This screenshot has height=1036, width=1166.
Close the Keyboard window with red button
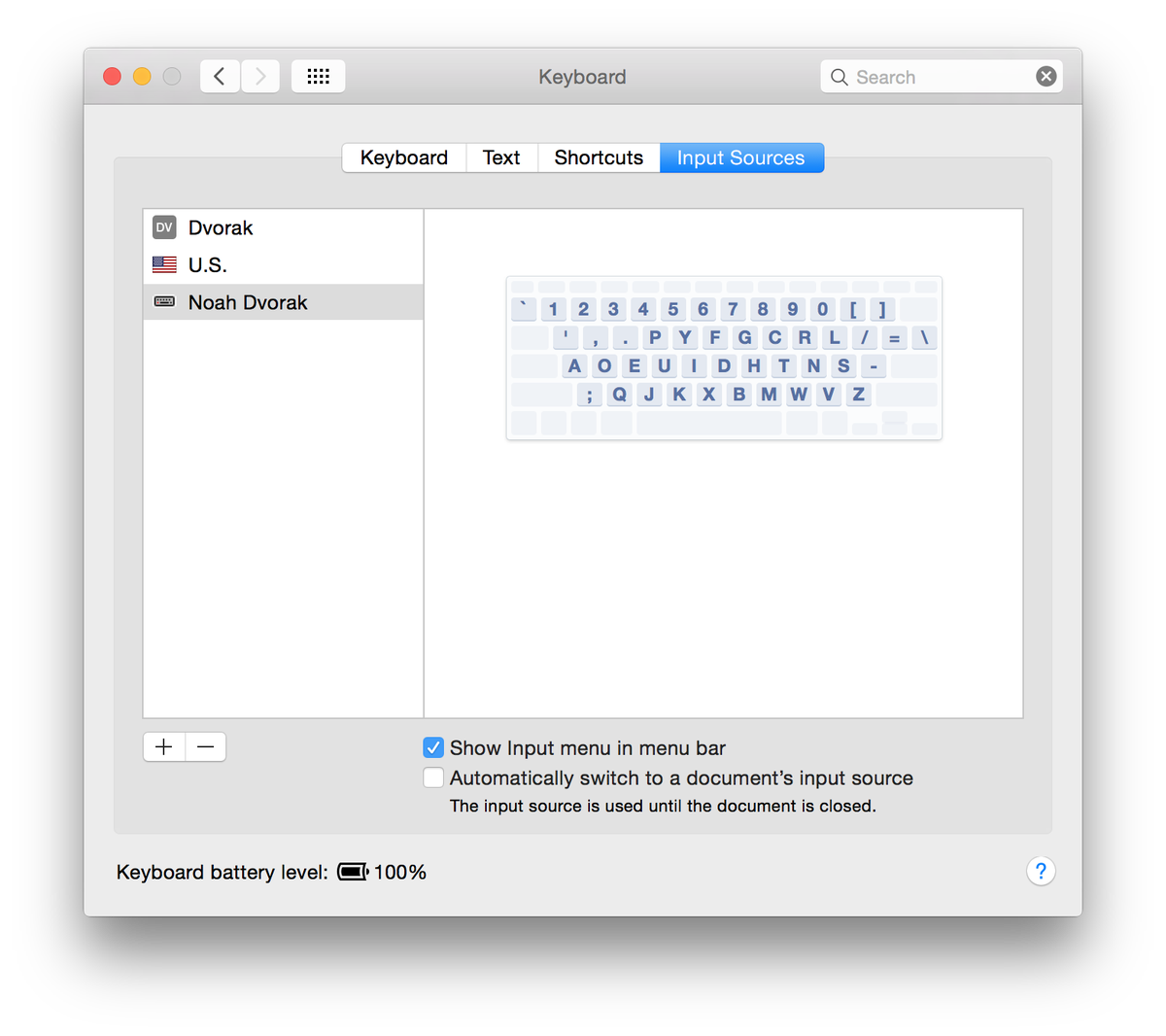113,76
